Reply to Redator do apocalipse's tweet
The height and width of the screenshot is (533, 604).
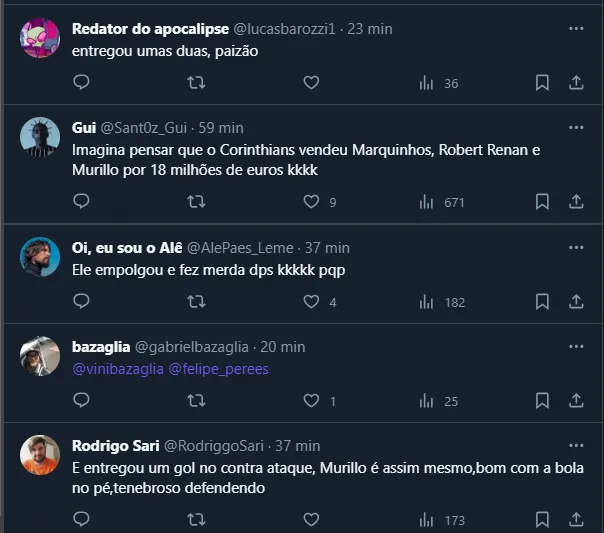(x=82, y=82)
